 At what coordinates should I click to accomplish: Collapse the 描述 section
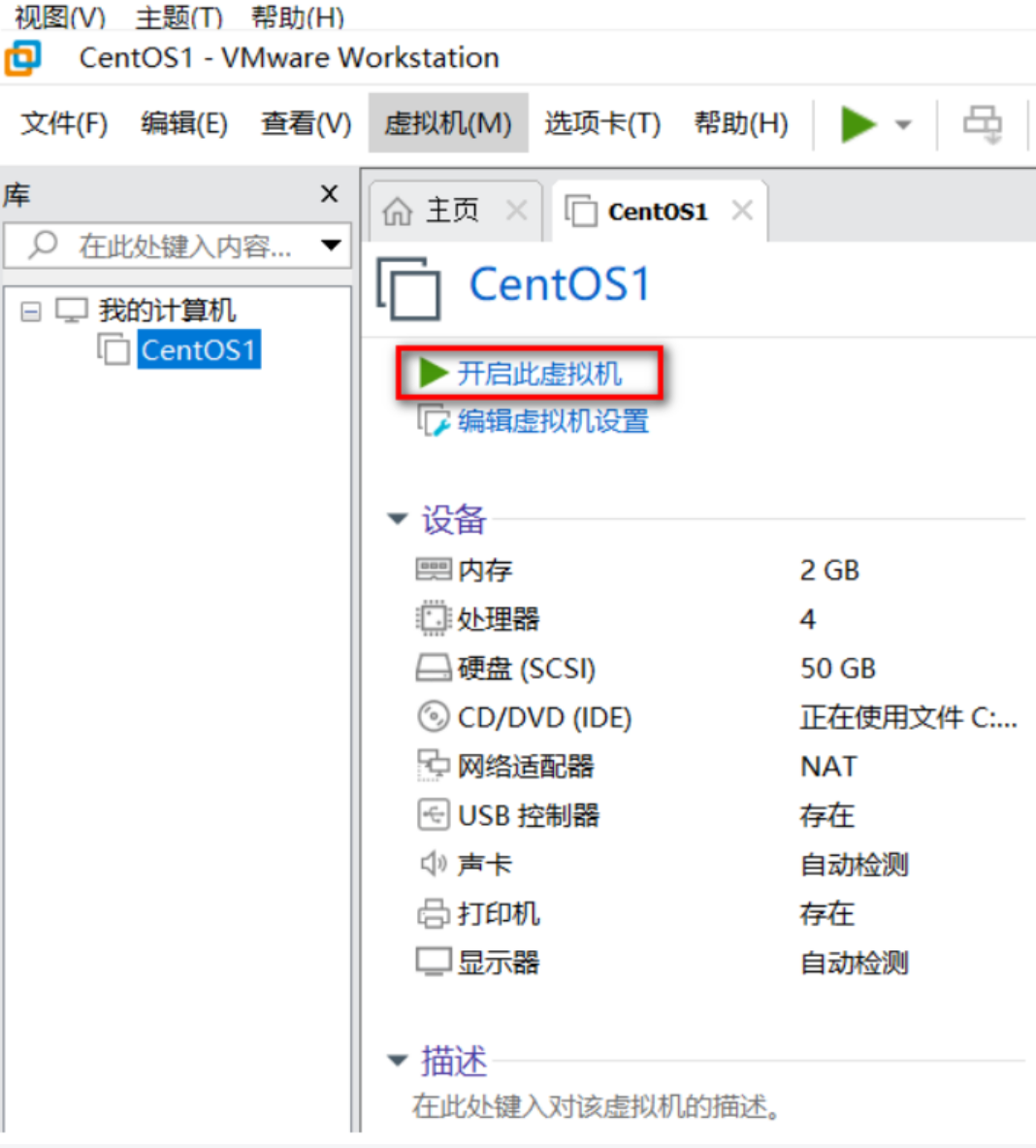click(x=398, y=1060)
